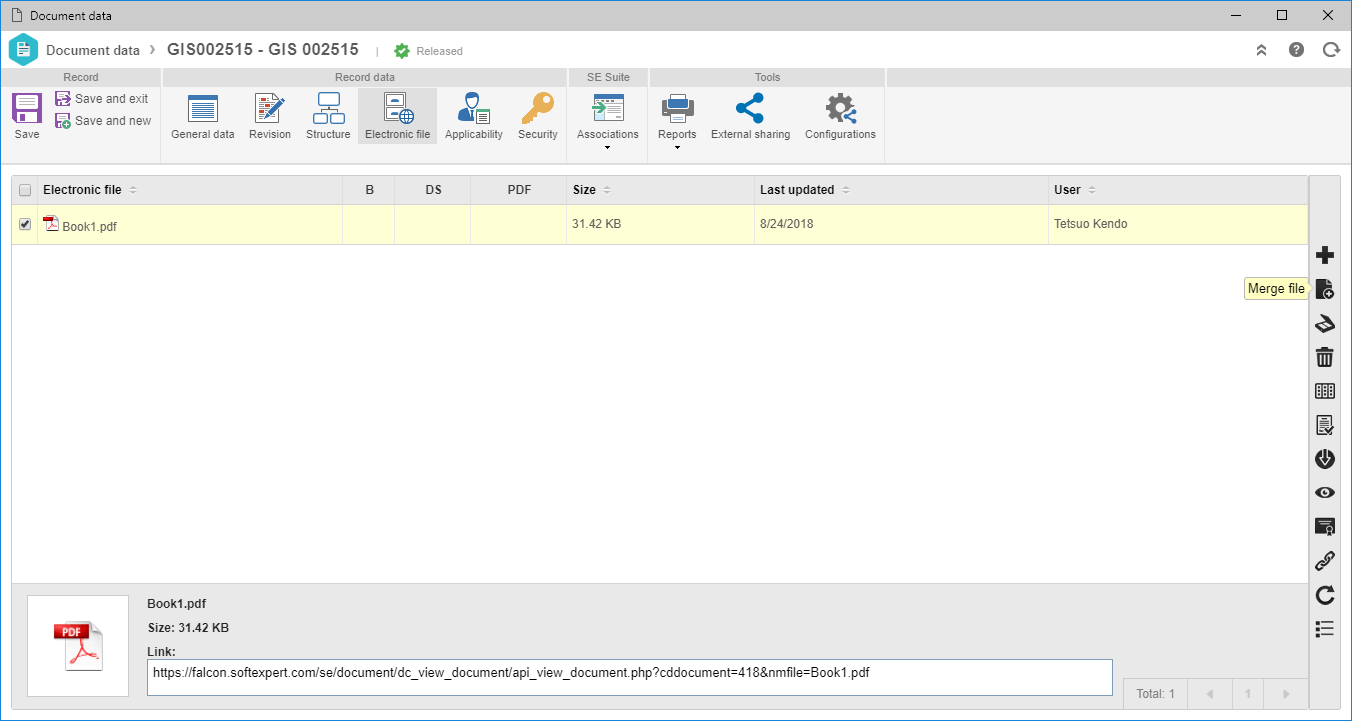This screenshot has width=1352, height=721.
Task: Click page number 1 in pager
Action: [1247, 693]
